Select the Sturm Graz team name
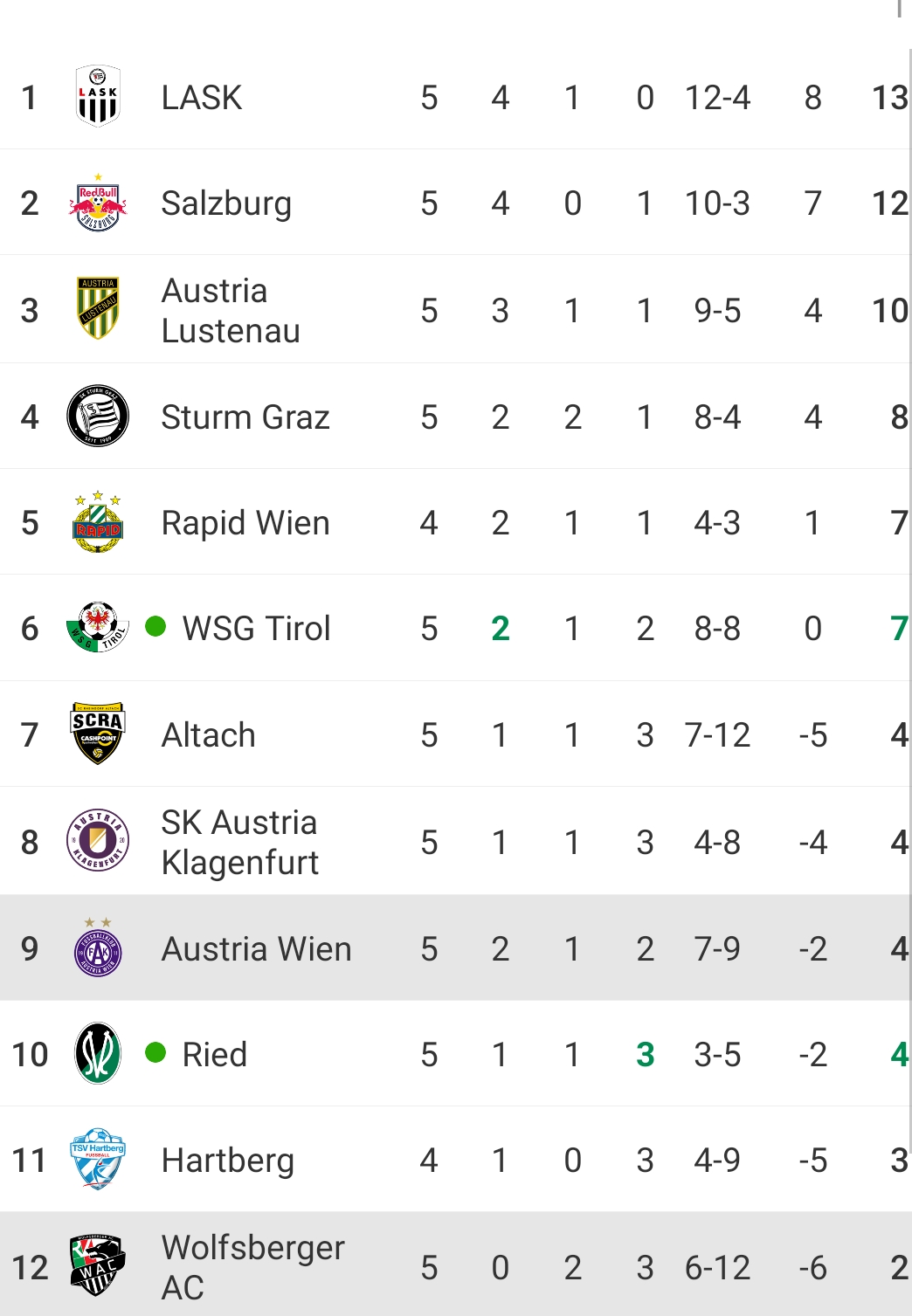The height and width of the screenshot is (1316, 912). point(245,417)
